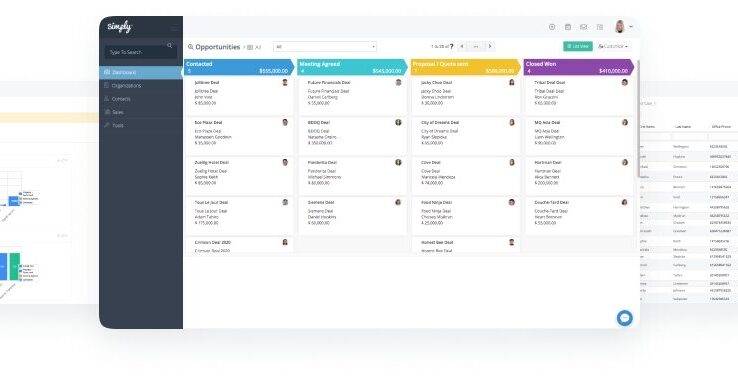Switch to List View

[x=578, y=46]
